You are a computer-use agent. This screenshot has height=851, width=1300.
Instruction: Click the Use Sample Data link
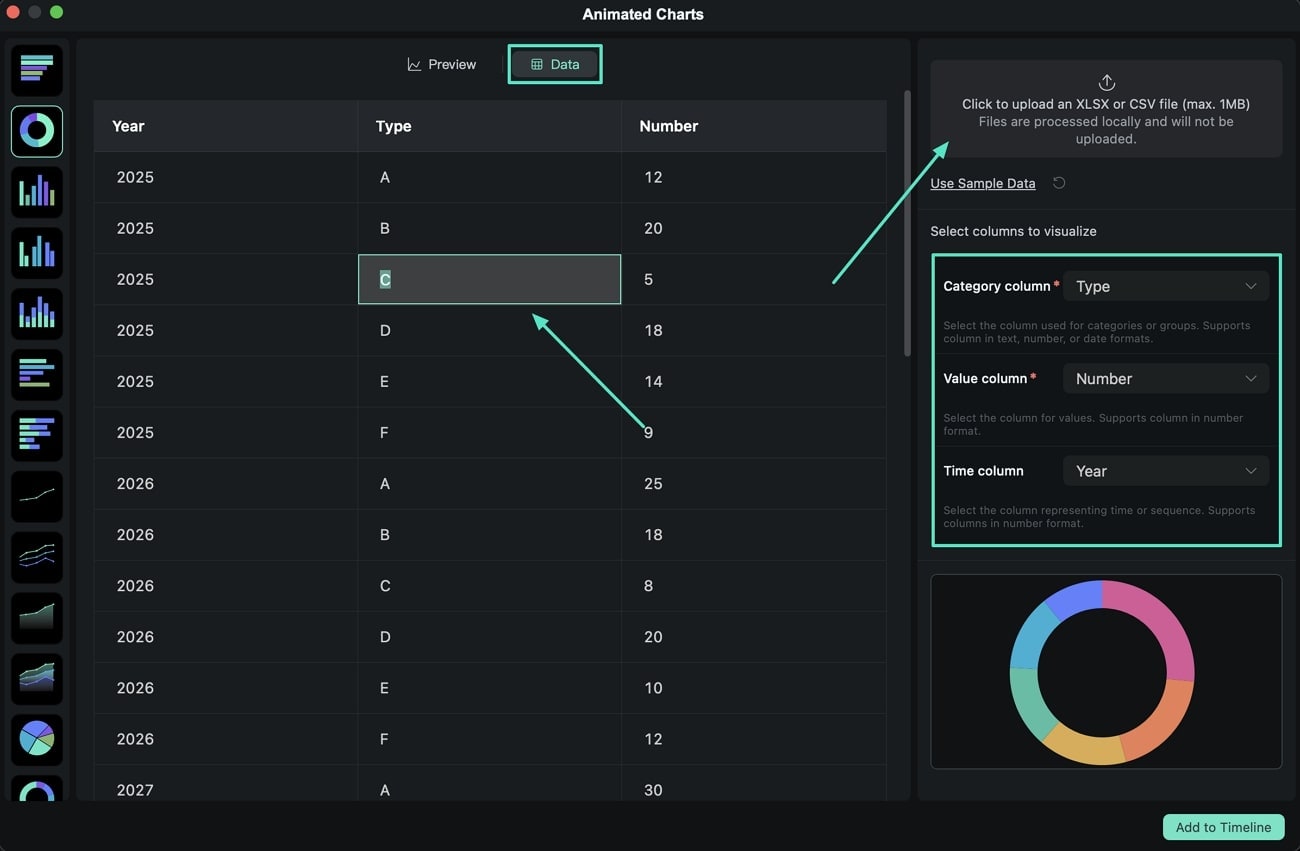click(x=982, y=183)
